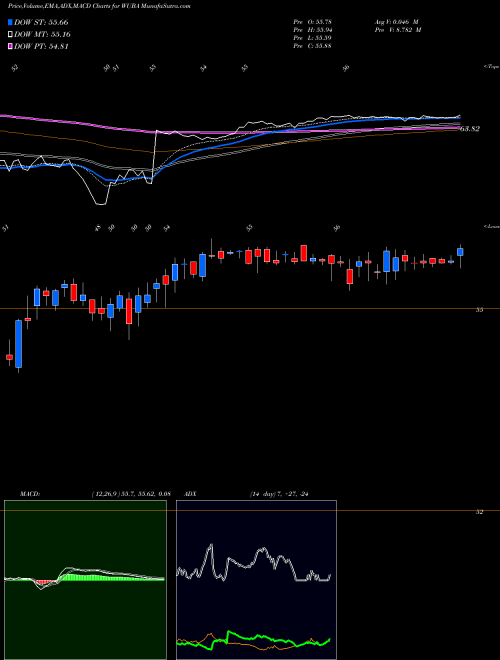
Task: Click the 55 price axis label
Action: [479, 310]
